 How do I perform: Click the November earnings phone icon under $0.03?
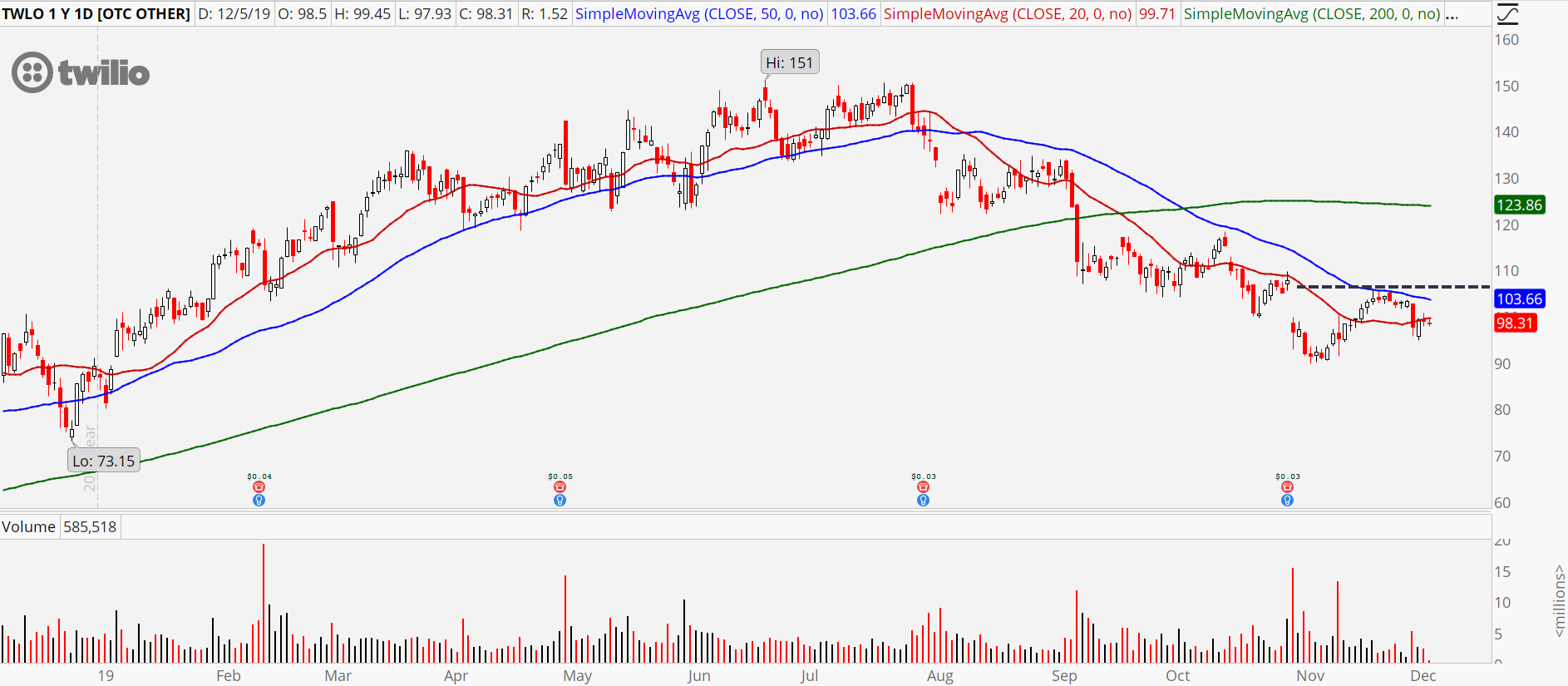point(1287,487)
